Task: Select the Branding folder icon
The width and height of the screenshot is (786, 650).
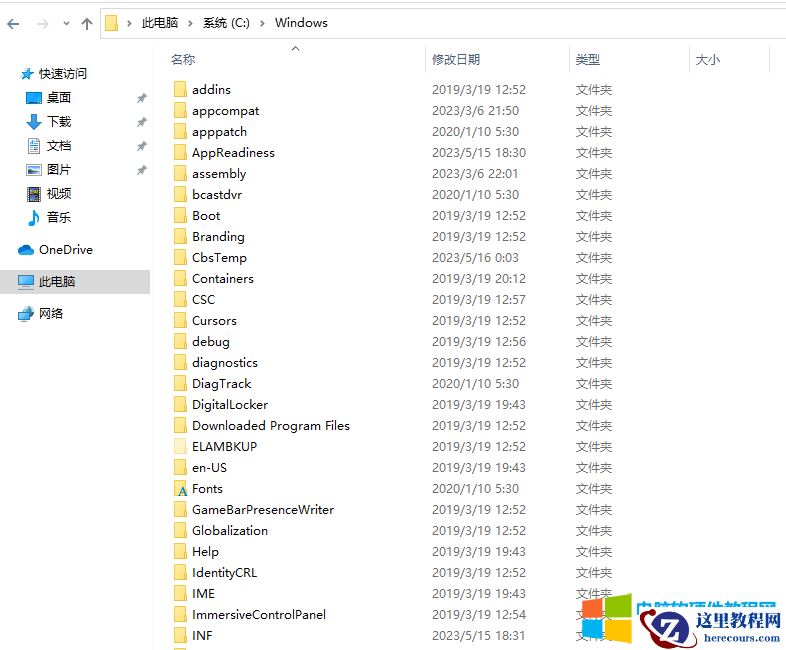Action: tap(180, 237)
